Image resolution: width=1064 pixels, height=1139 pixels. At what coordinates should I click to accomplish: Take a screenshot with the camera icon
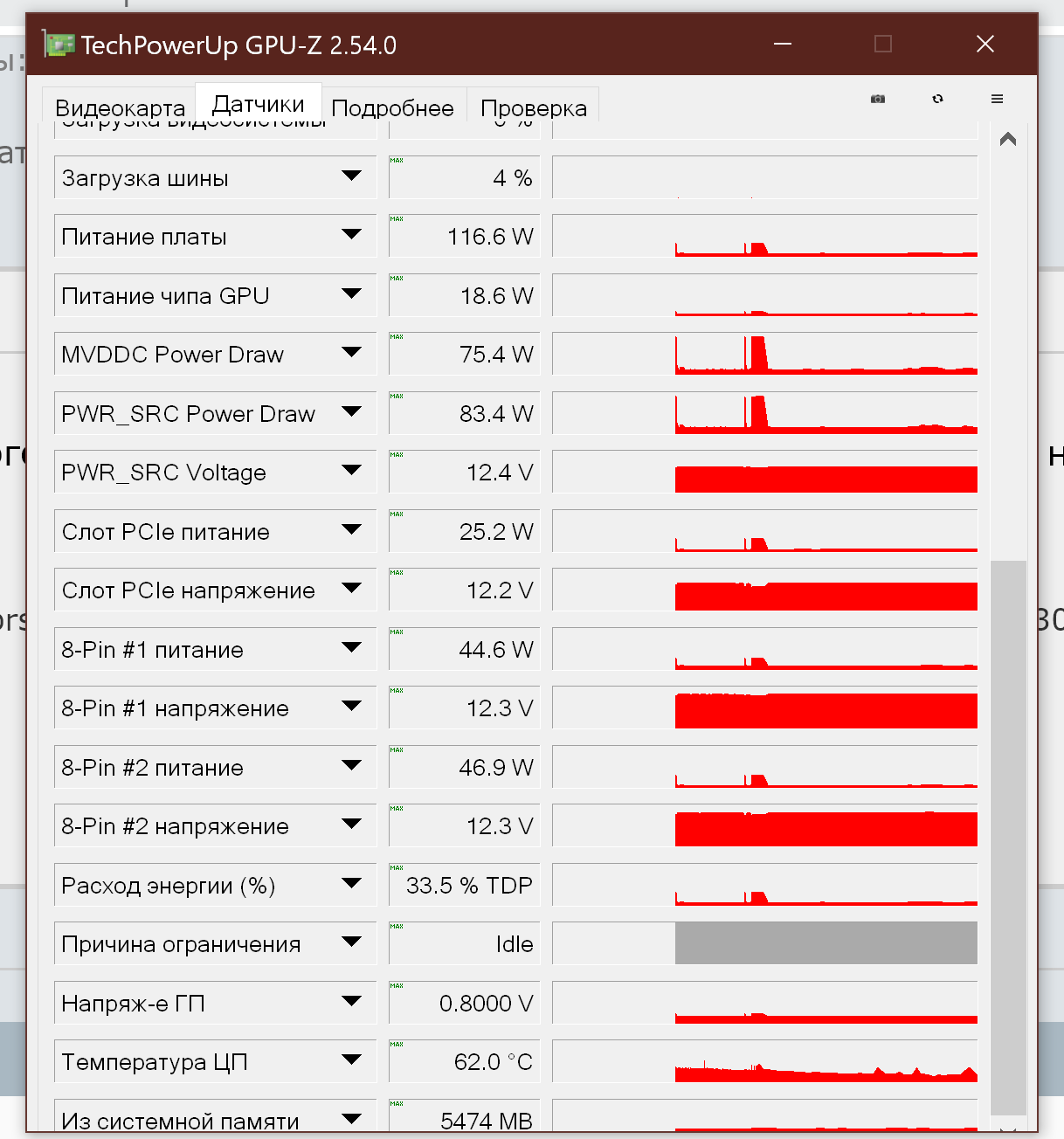[x=878, y=99]
